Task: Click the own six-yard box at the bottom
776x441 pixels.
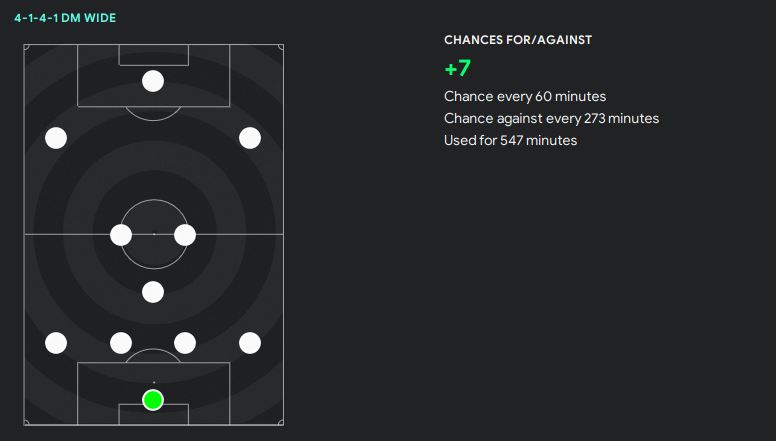Action: 153,416
